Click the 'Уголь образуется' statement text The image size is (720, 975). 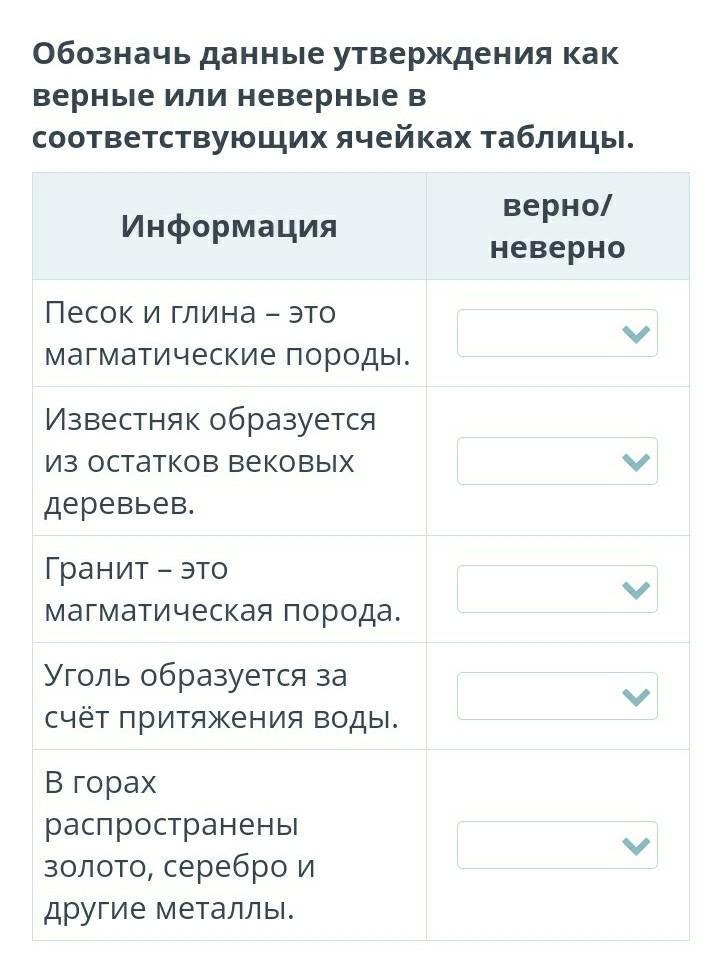(221, 696)
